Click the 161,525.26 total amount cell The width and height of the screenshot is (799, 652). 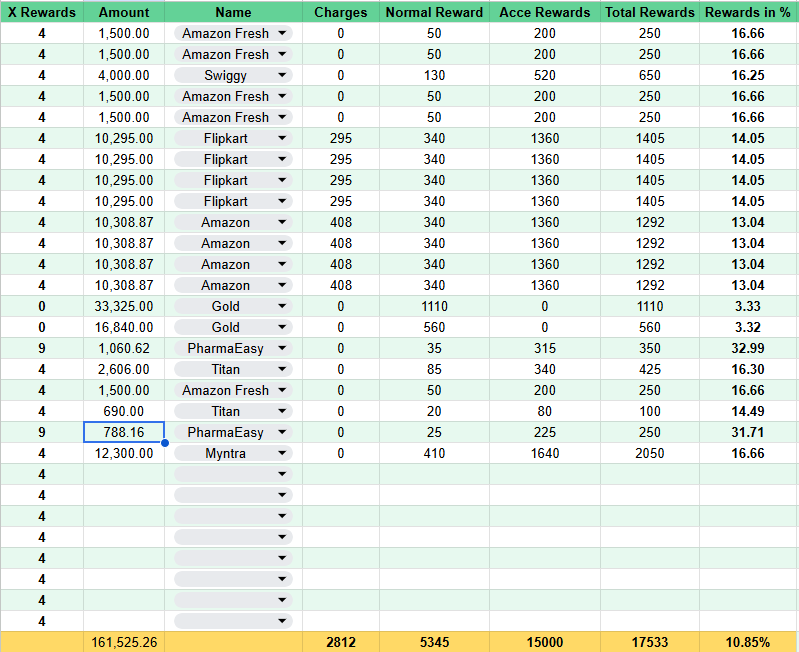(124, 642)
